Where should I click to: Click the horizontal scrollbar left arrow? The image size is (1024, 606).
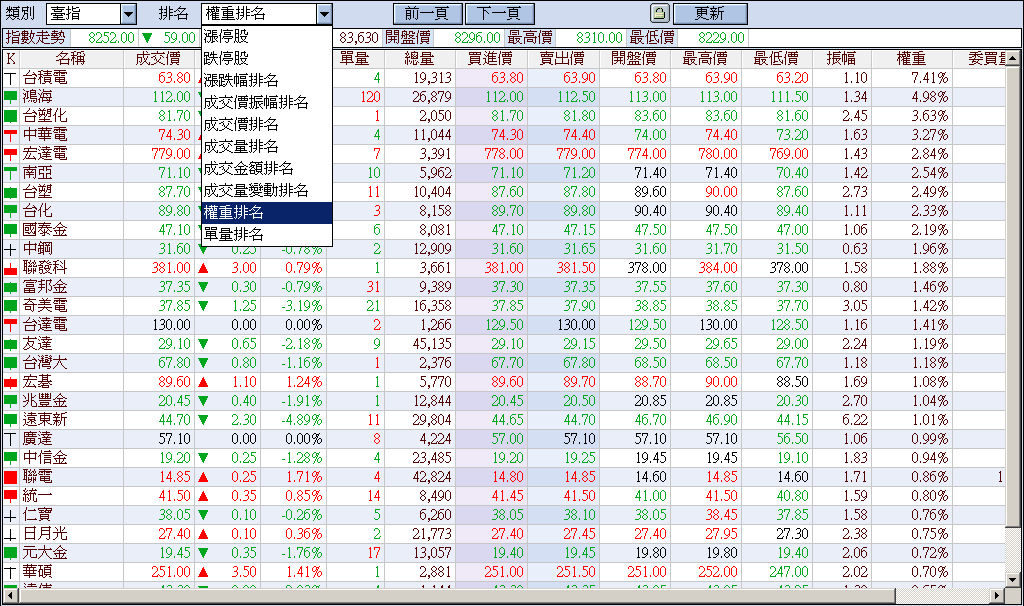[x=10, y=595]
